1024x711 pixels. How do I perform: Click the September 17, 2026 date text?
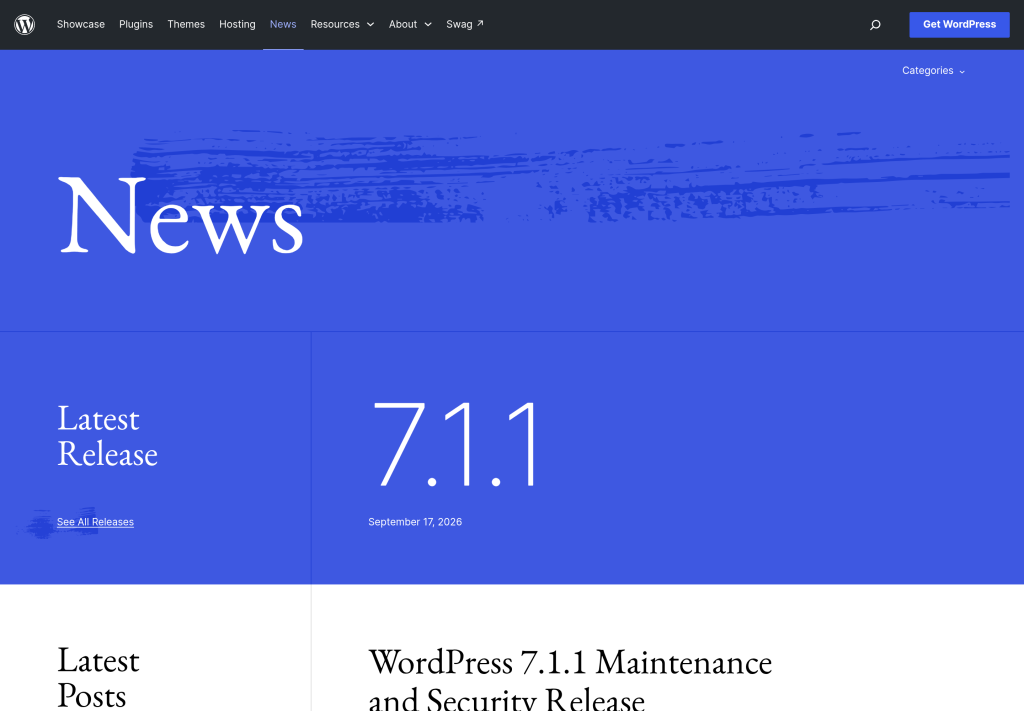pyautogui.click(x=415, y=522)
